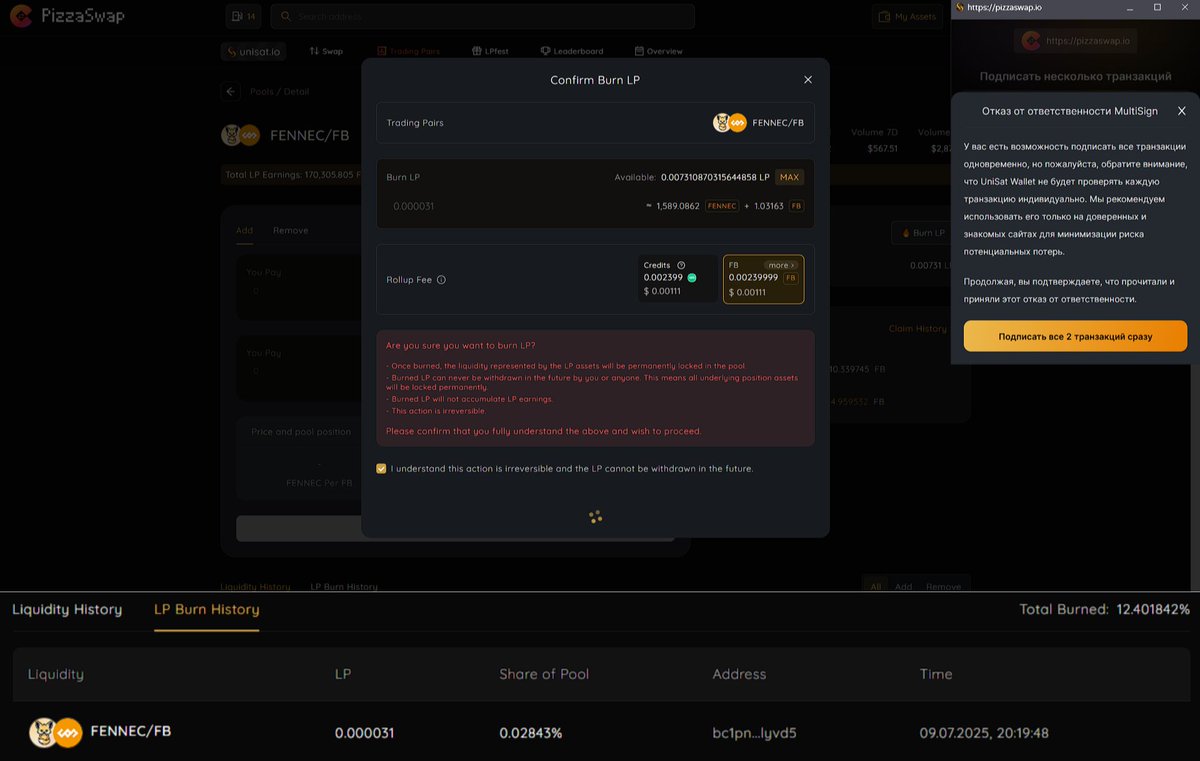Click the sign all 2 transactions button
1200x761 pixels.
click(x=1075, y=336)
